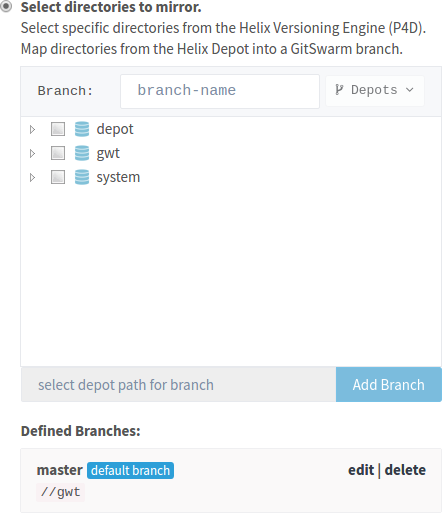442x513 pixels.
Task: Edit the master branch
Action: pyautogui.click(x=361, y=470)
